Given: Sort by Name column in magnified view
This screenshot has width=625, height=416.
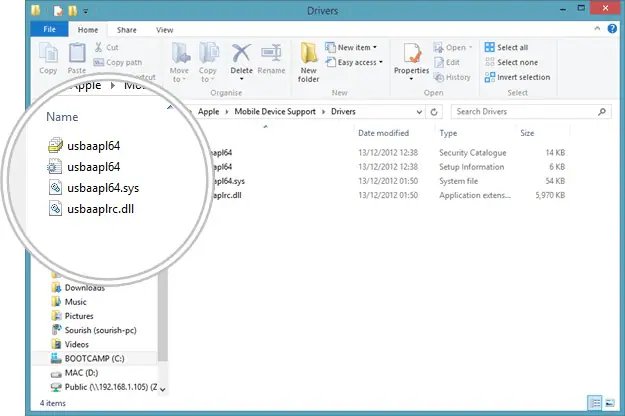Looking at the screenshot, I should tap(62, 117).
